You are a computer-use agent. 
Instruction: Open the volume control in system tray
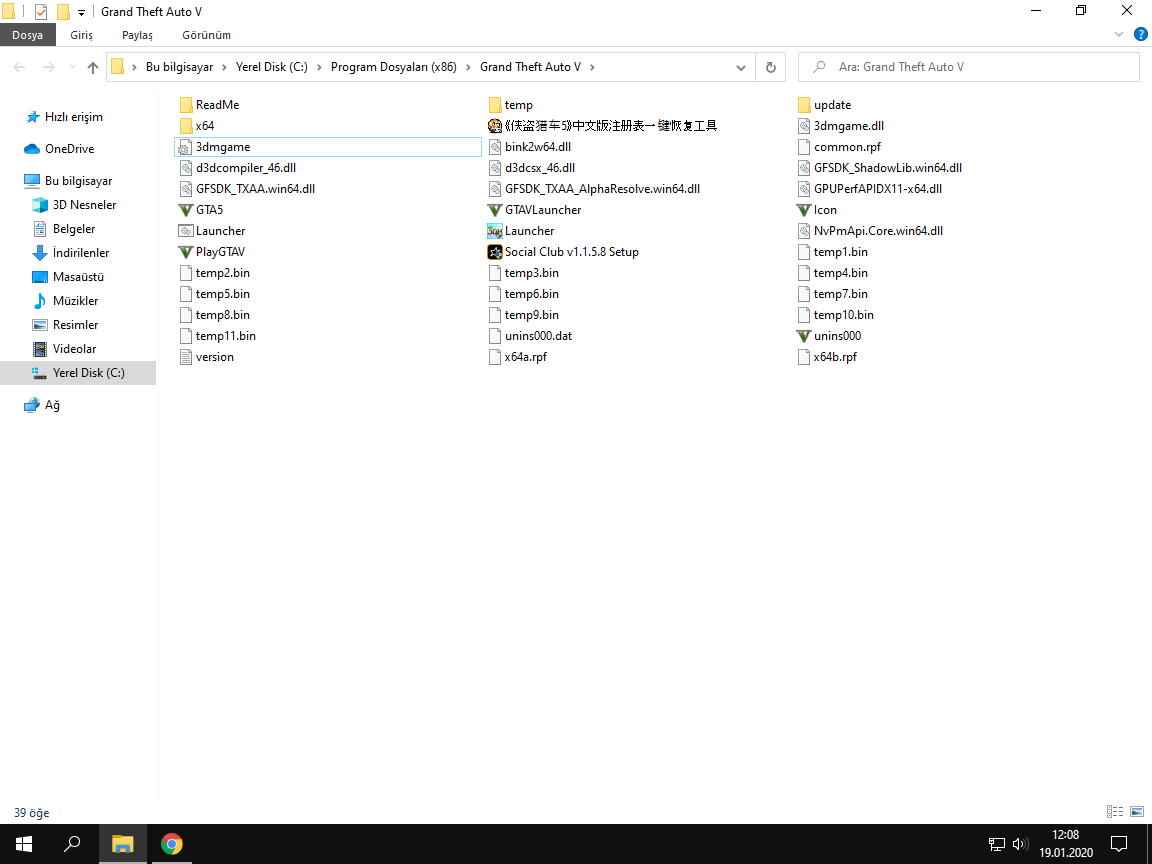pos(1020,844)
